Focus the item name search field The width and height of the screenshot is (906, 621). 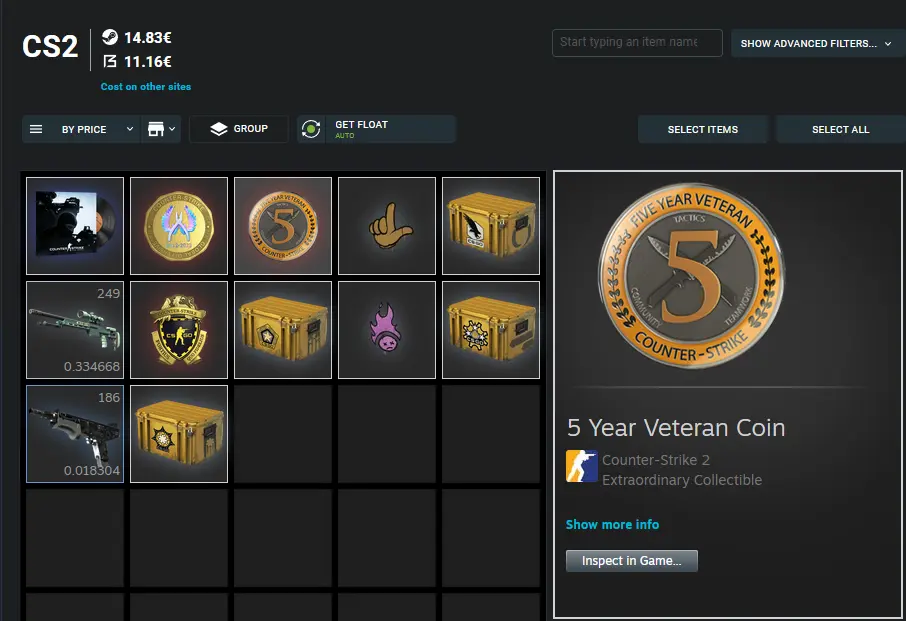(637, 43)
